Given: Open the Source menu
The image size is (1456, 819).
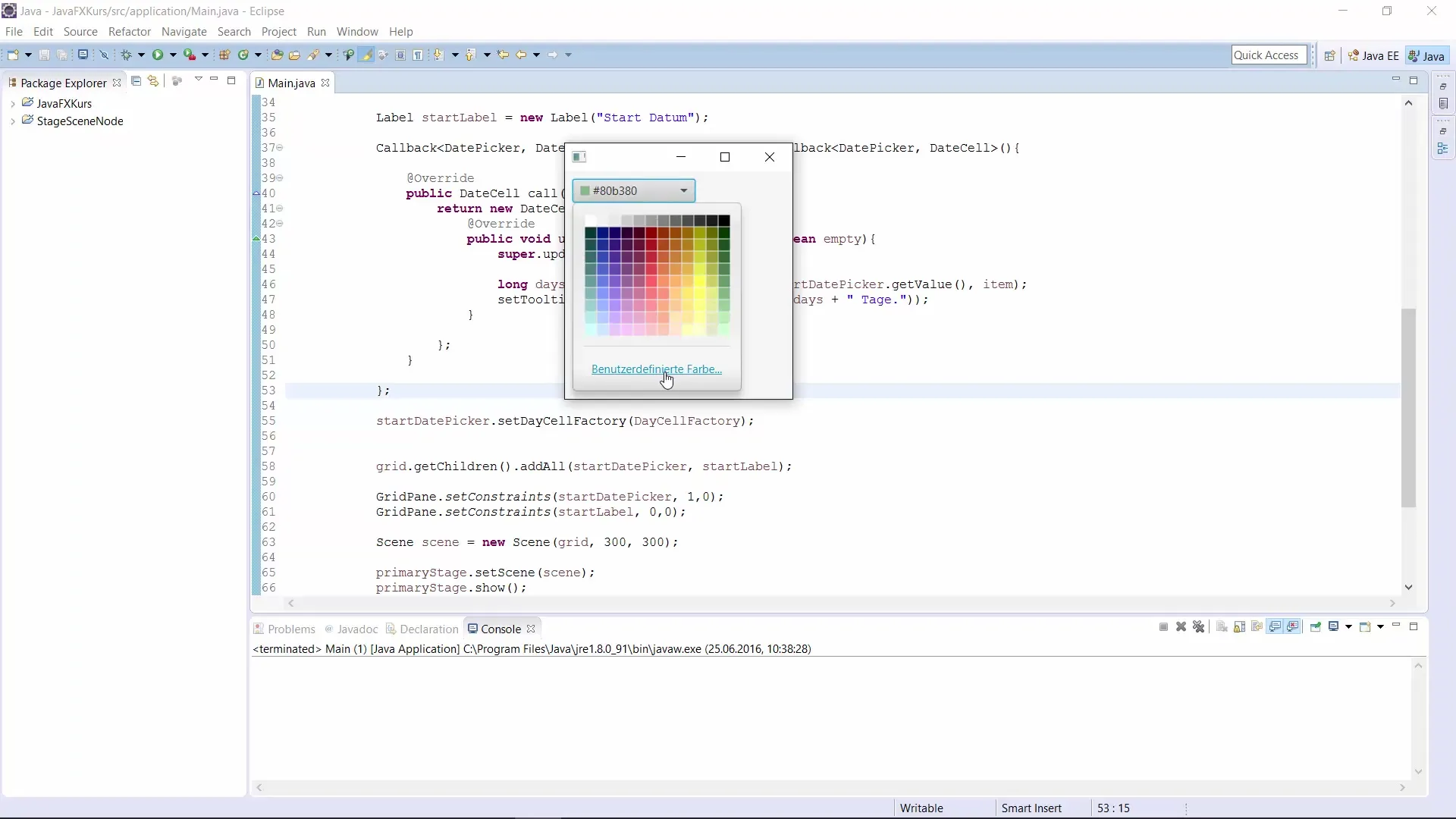Looking at the screenshot, I should point(80,32).
